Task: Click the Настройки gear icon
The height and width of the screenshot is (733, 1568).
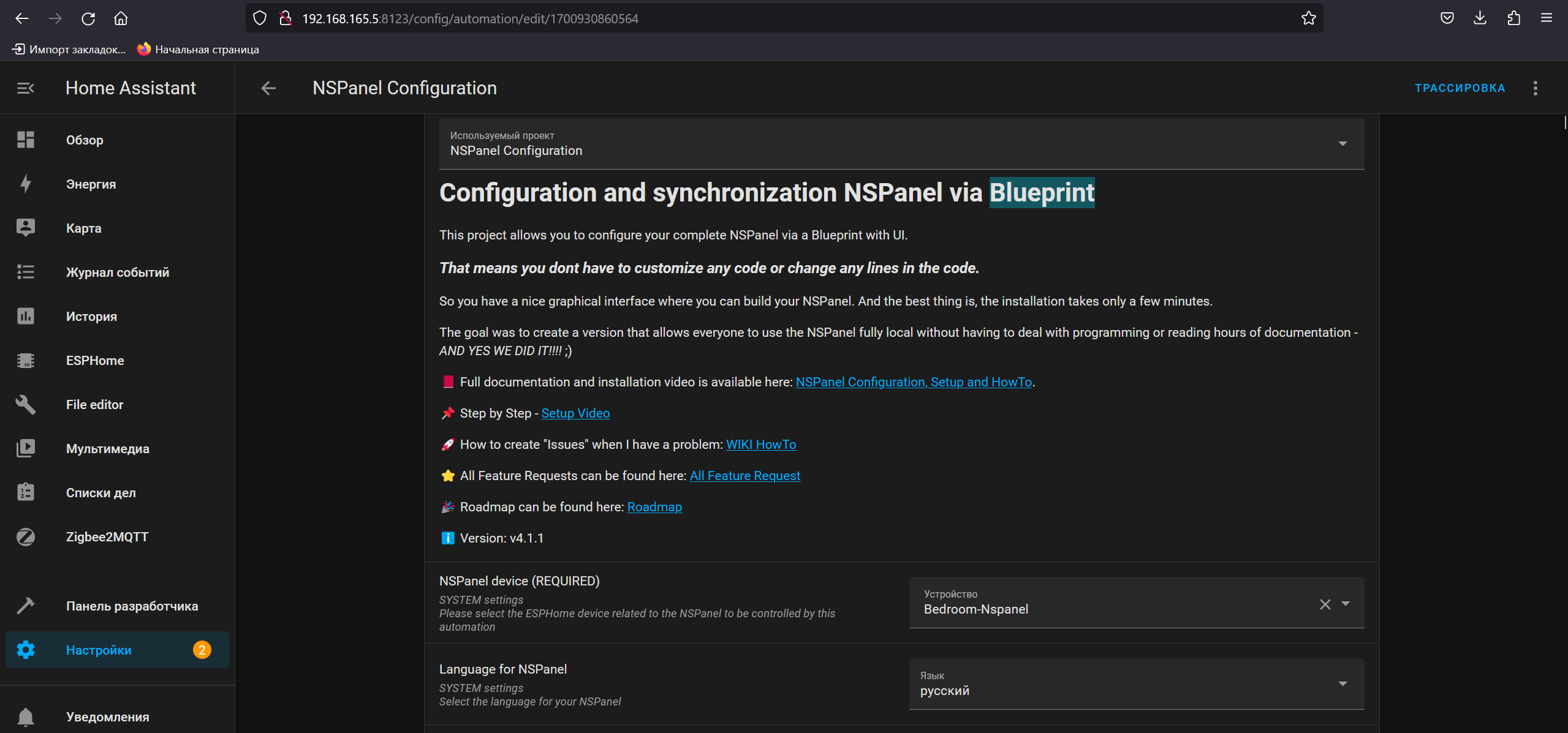Action: point(26,650)
